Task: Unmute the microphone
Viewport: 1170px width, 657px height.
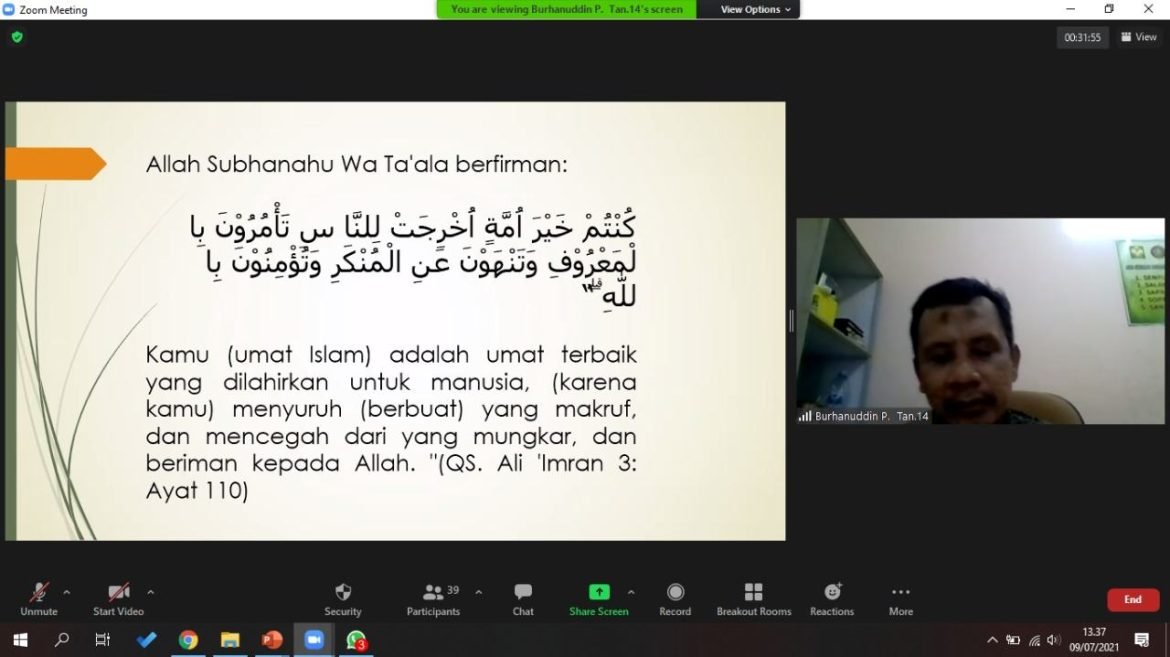Action: tap(39, 598)
